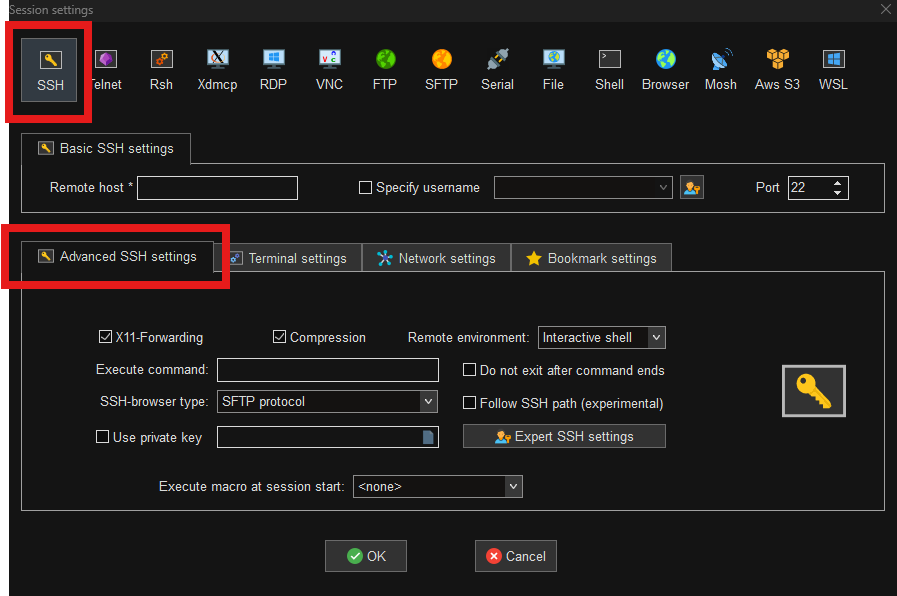Open Expert SSH settings
This screenshot has height=596, width=897.
pos(564,436)
